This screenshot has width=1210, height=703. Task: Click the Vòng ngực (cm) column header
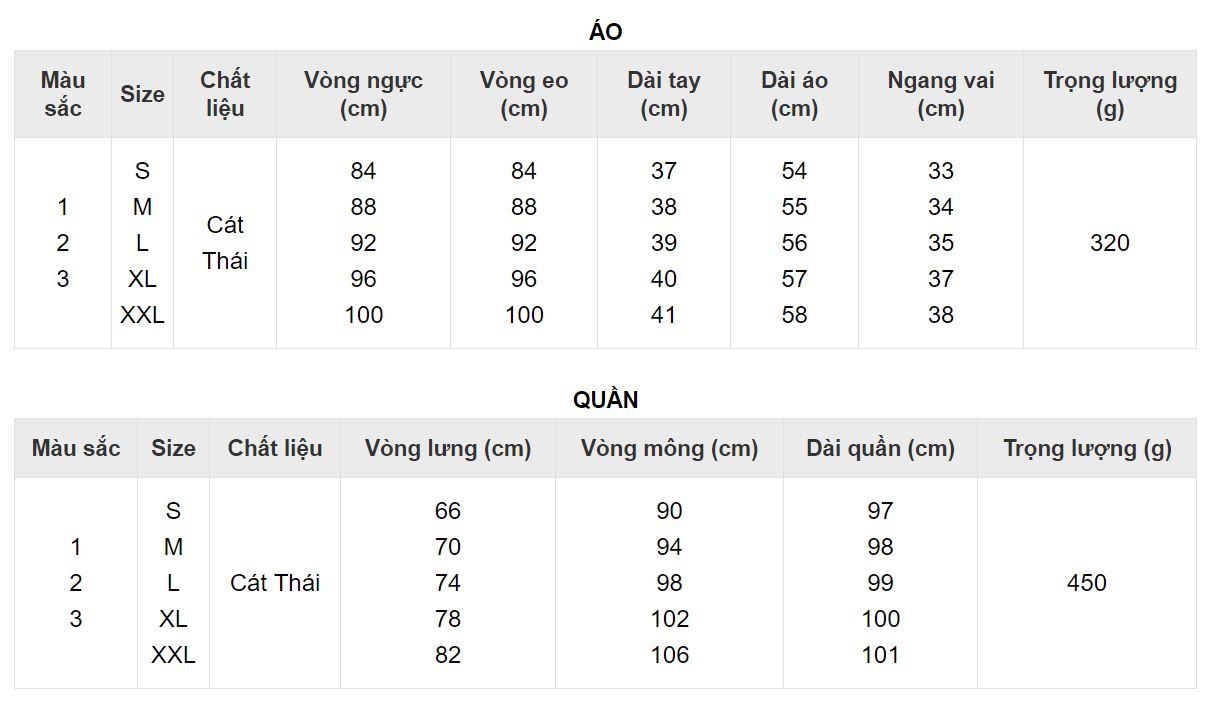click(x=363, y=94)
